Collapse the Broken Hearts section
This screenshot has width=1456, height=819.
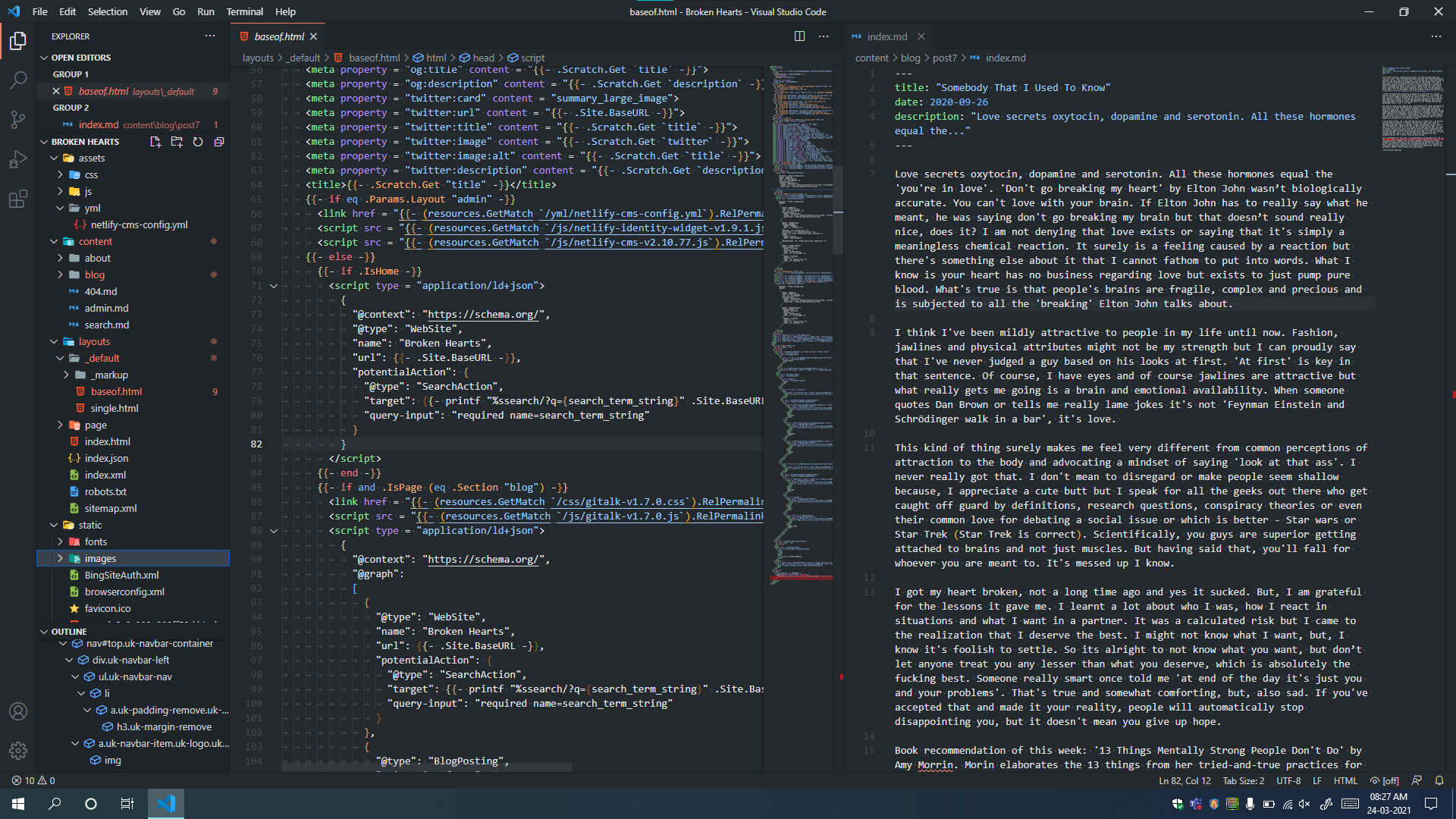pyautogui.click(x=43, y=142)
